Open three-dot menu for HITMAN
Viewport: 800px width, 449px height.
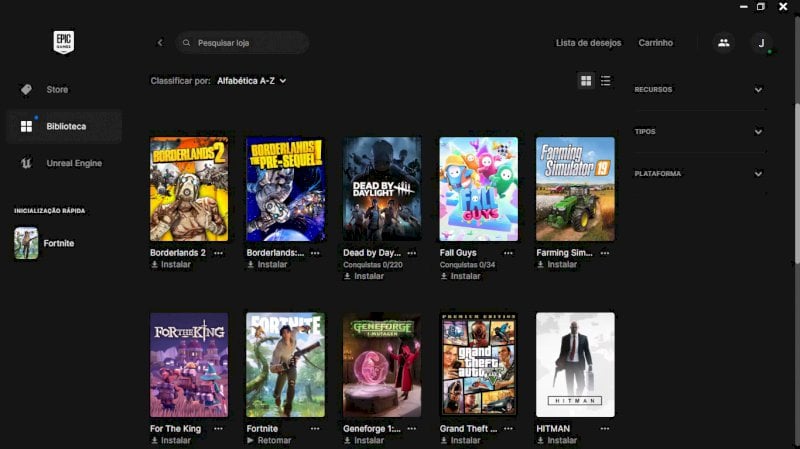pyautogui.click(x=605, y=429)
